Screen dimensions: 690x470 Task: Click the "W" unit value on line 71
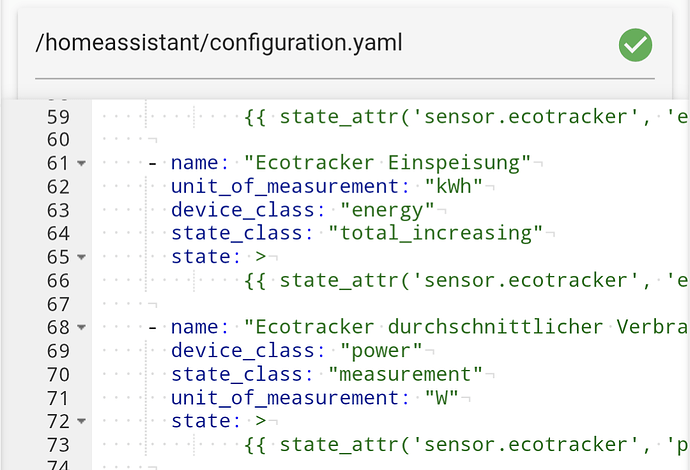pyautogui.click(x=441, y=398)
